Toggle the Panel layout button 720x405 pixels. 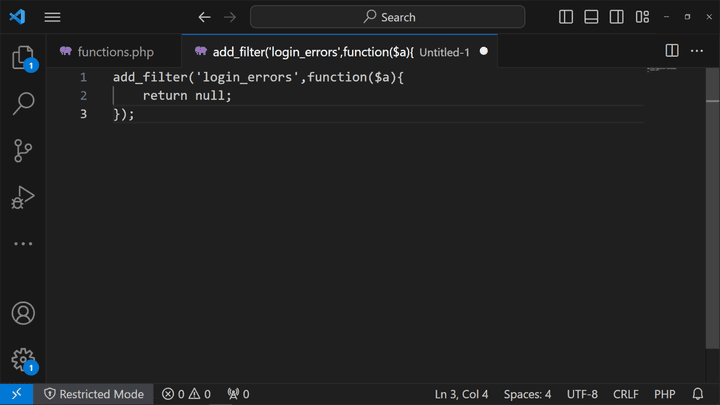tap(591, 17)
